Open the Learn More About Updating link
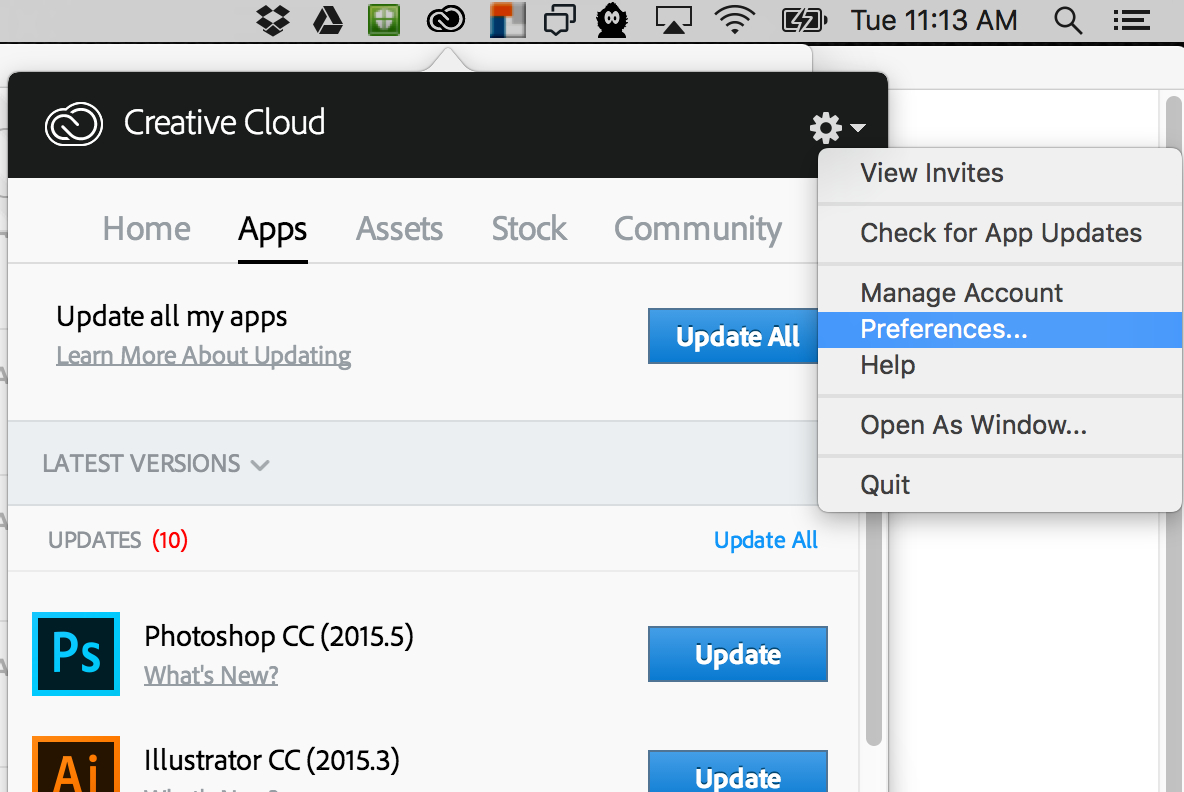Screen dimensions: 1184x792 203,356
